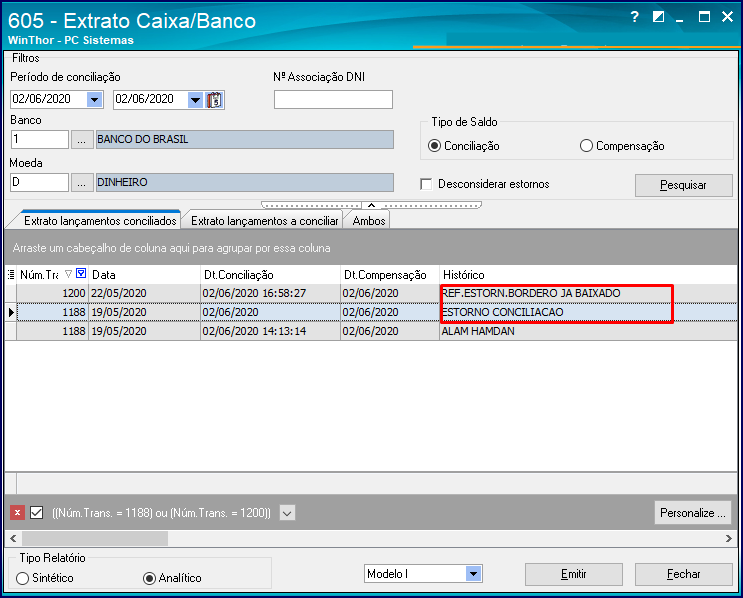Click the horizontal scrollbar thumb
The height and width of the screenshot is (598, 743).
pyautogui.click(x=95, y=538)
